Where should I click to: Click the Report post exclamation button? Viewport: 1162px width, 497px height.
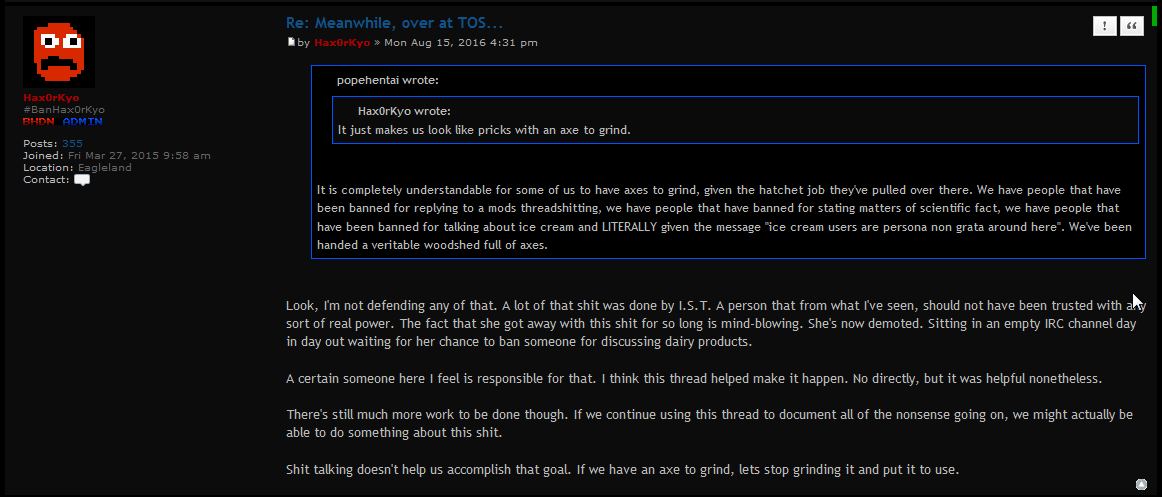(x=1105, y=26)
